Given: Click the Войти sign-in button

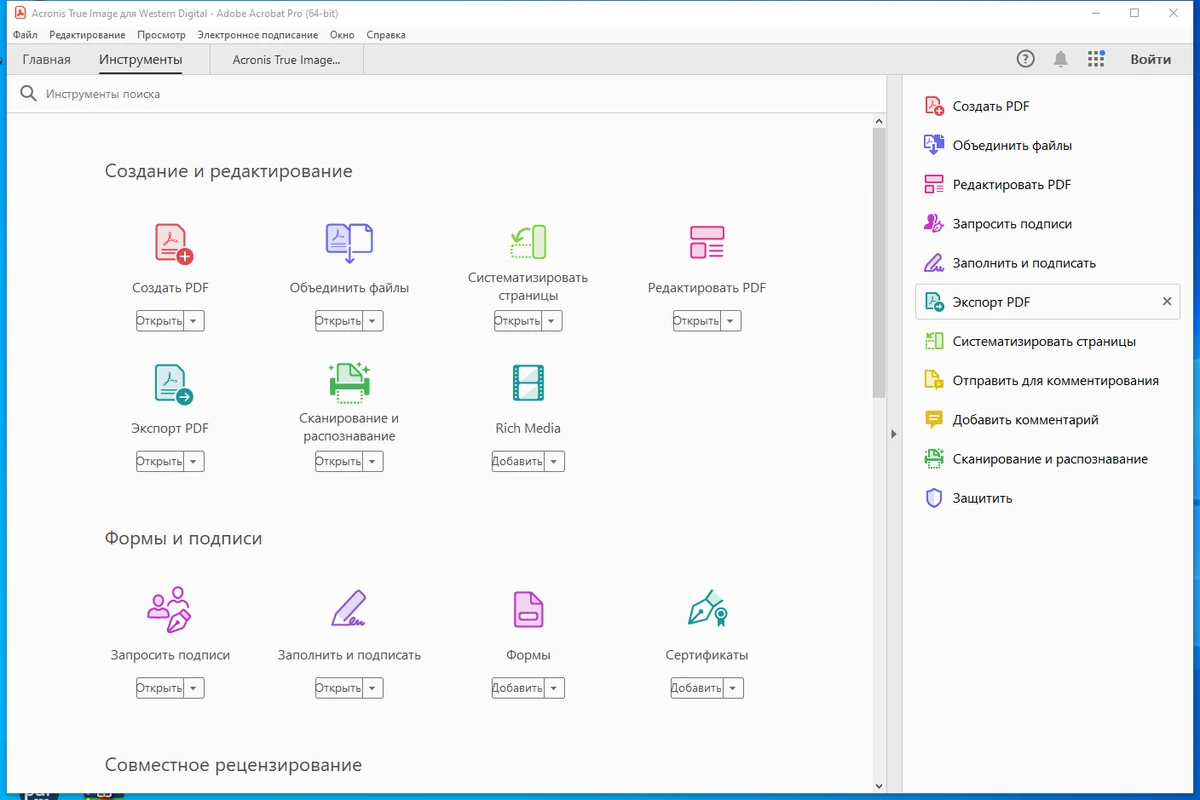Looking at the screenshot, I should coord(1151,59).
